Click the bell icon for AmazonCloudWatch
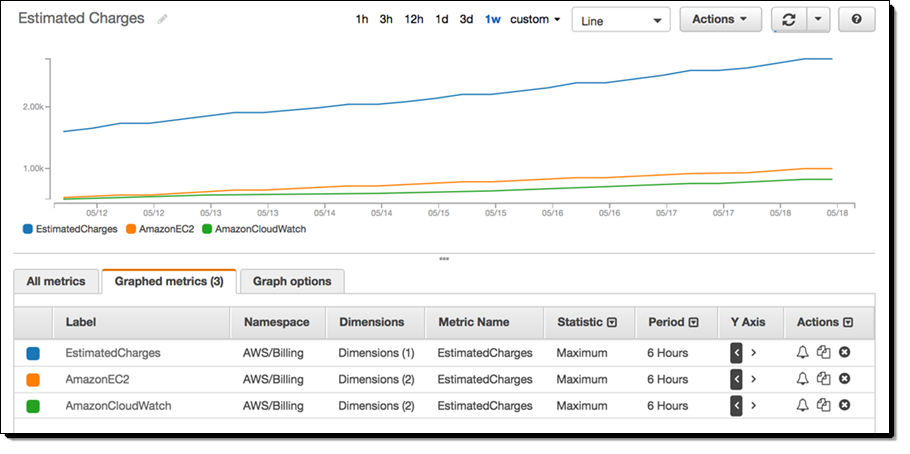910x454 pixels. 802,406
